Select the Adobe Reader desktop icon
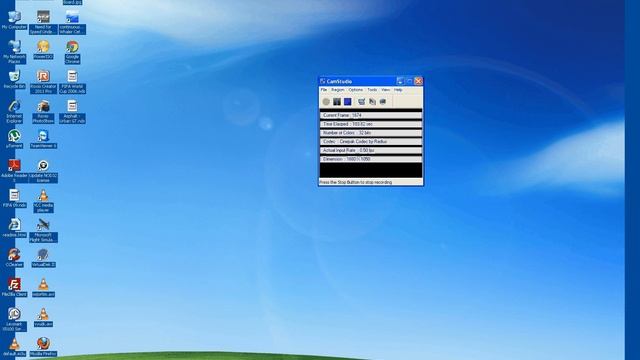This screenshot has height=360, width=640. click(x=14, y=171)
